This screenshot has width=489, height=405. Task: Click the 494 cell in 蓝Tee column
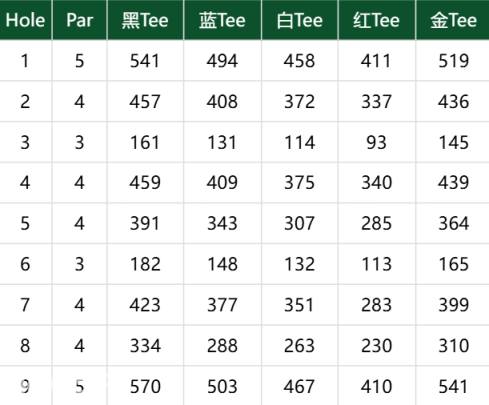click(222, 61)
